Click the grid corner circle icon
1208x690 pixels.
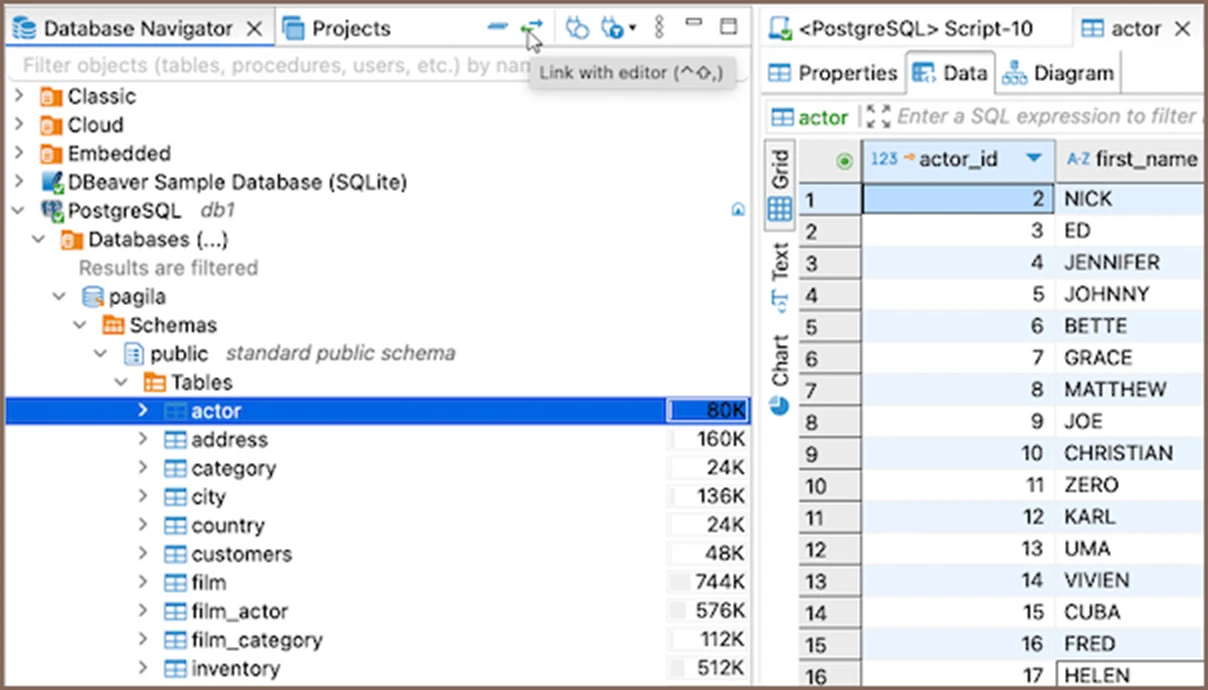point(844,160)
